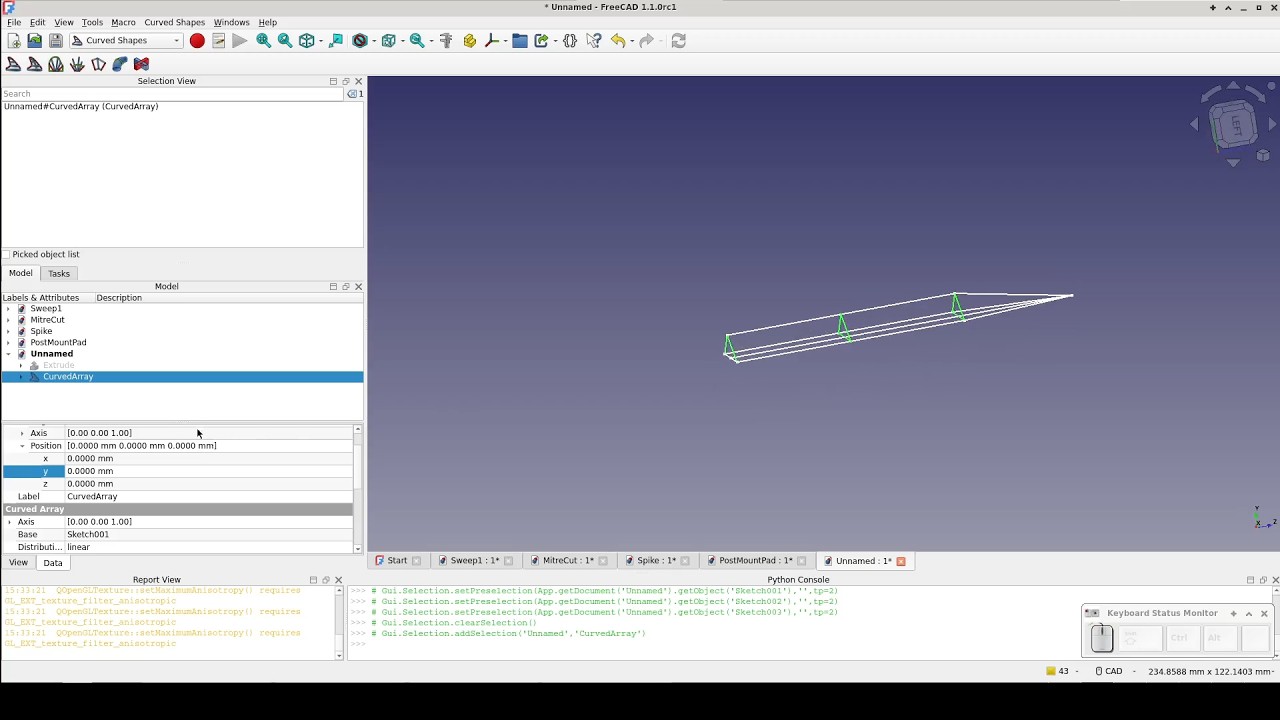Click the Zoom tool magnifier icon
This screenshot has width=1280, height=720.
[x=417, y=41]
